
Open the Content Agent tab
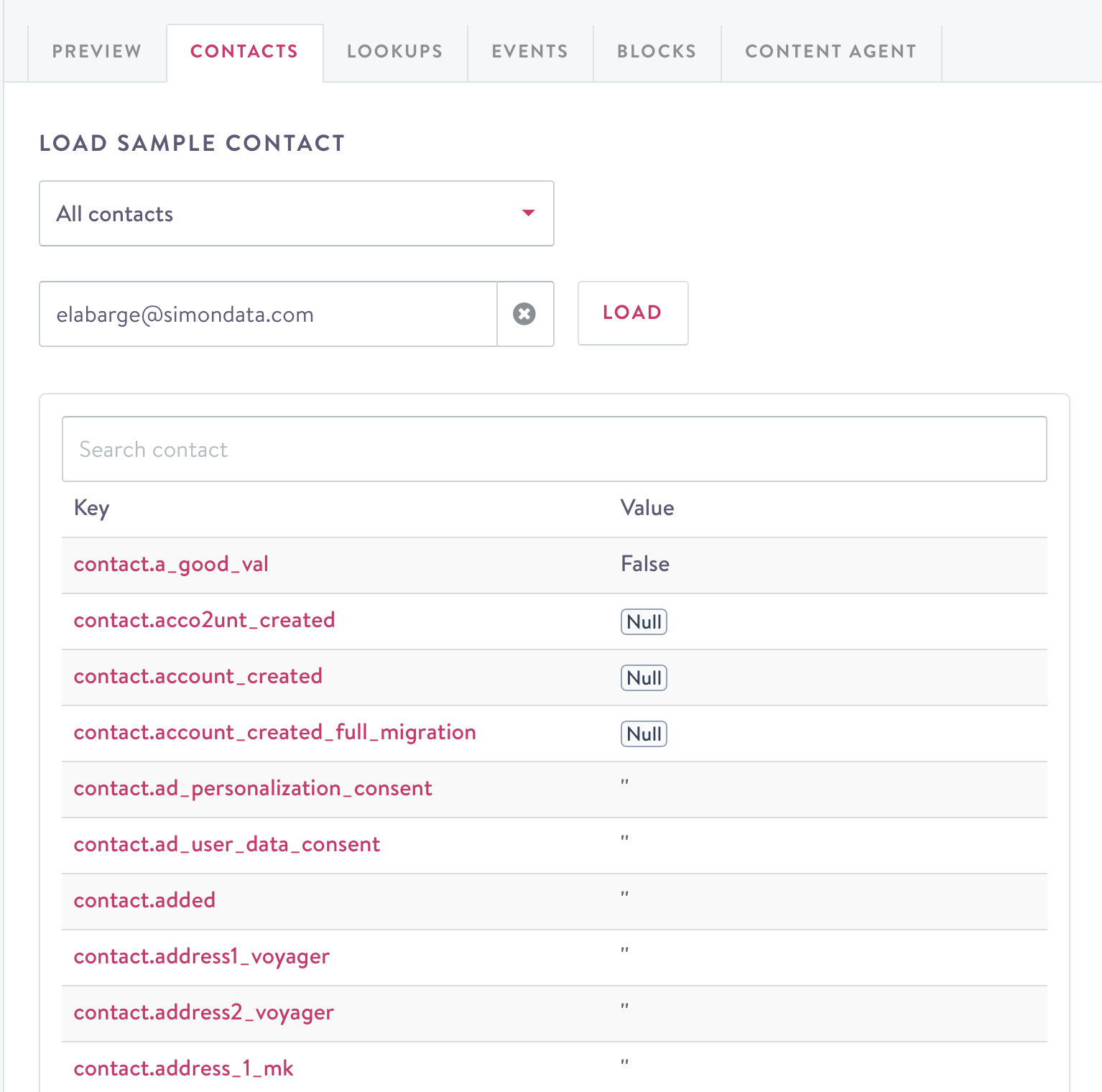pos(831,52)
